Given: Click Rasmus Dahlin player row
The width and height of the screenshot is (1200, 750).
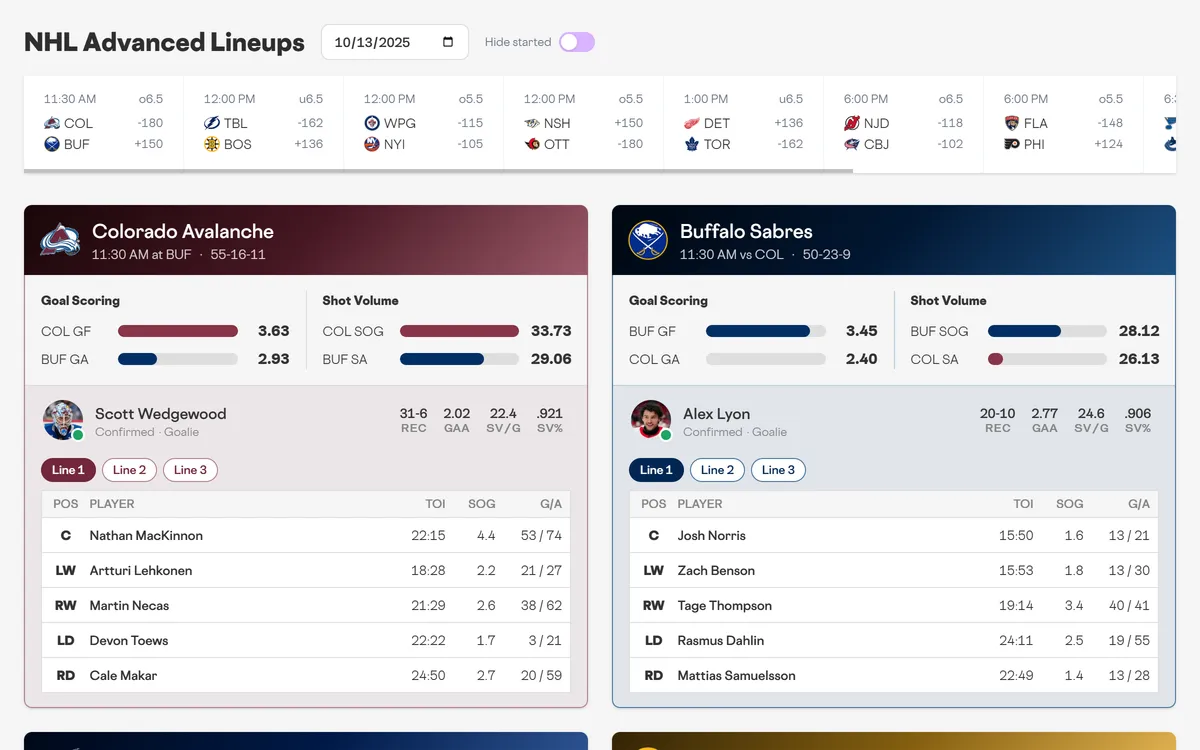Looking at the screenshot, I should (x=894, y=640).
